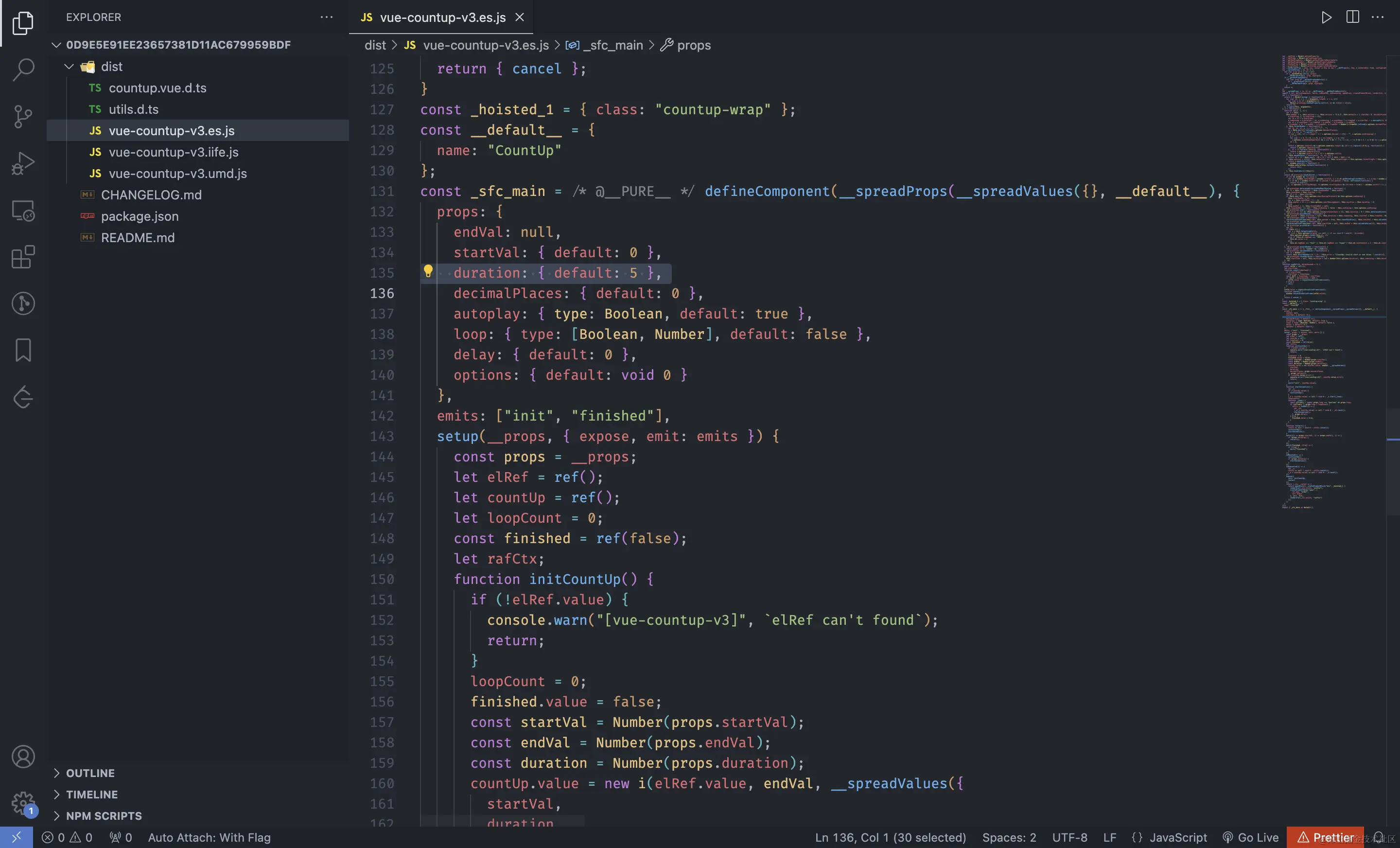
Task: Select the vue-countup-v3.es.js editor tab
Action: pyautogui.click(x=441, y=17)
